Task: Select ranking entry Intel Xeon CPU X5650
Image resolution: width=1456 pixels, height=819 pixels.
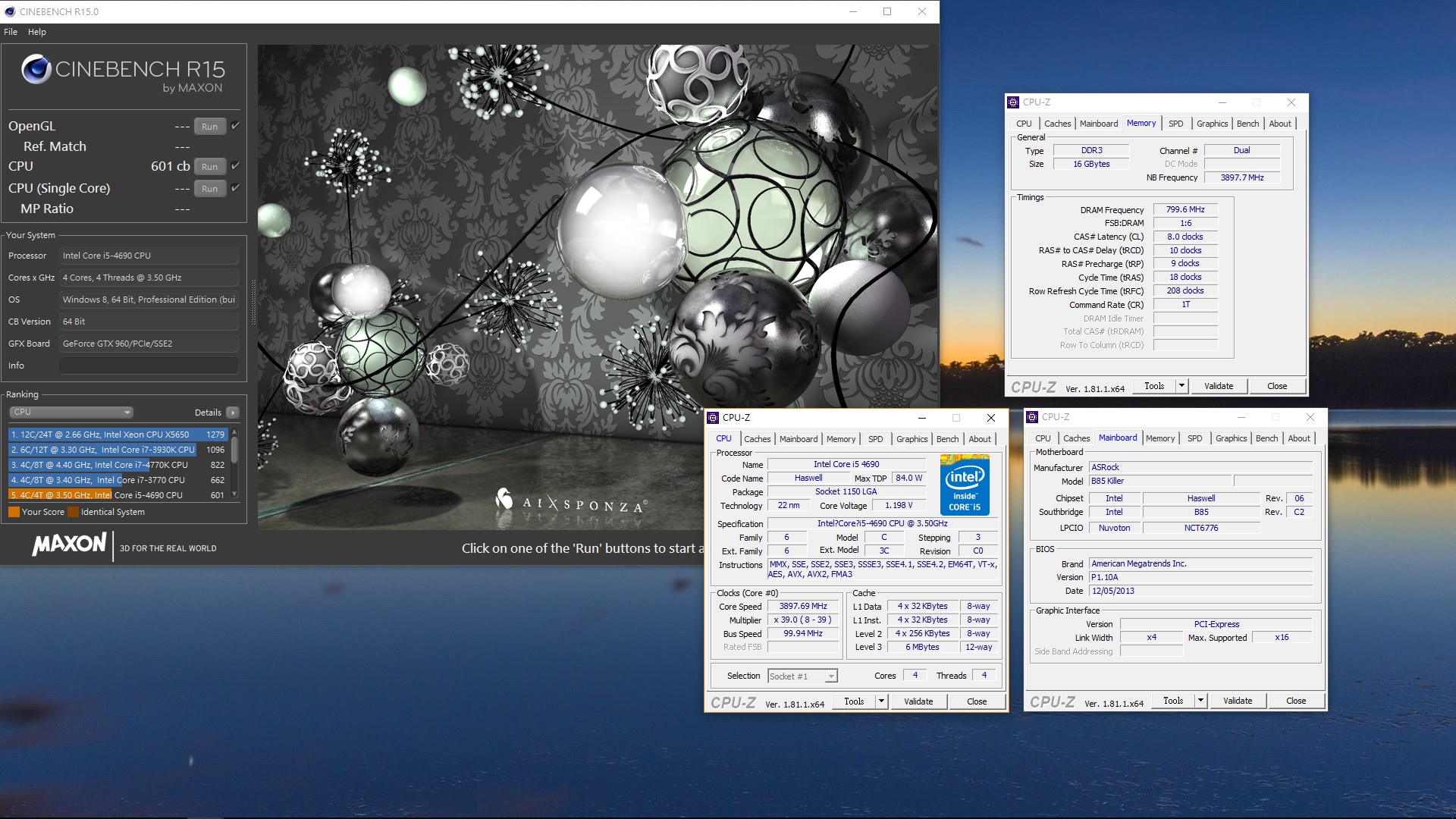Action: tap(118, 435)
